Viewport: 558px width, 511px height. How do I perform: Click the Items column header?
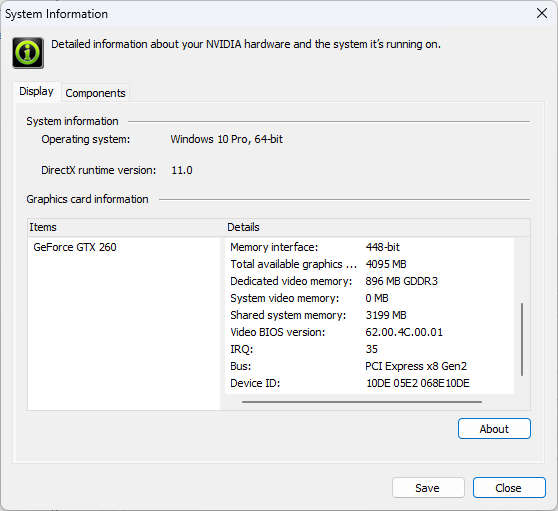click(125, 227)
